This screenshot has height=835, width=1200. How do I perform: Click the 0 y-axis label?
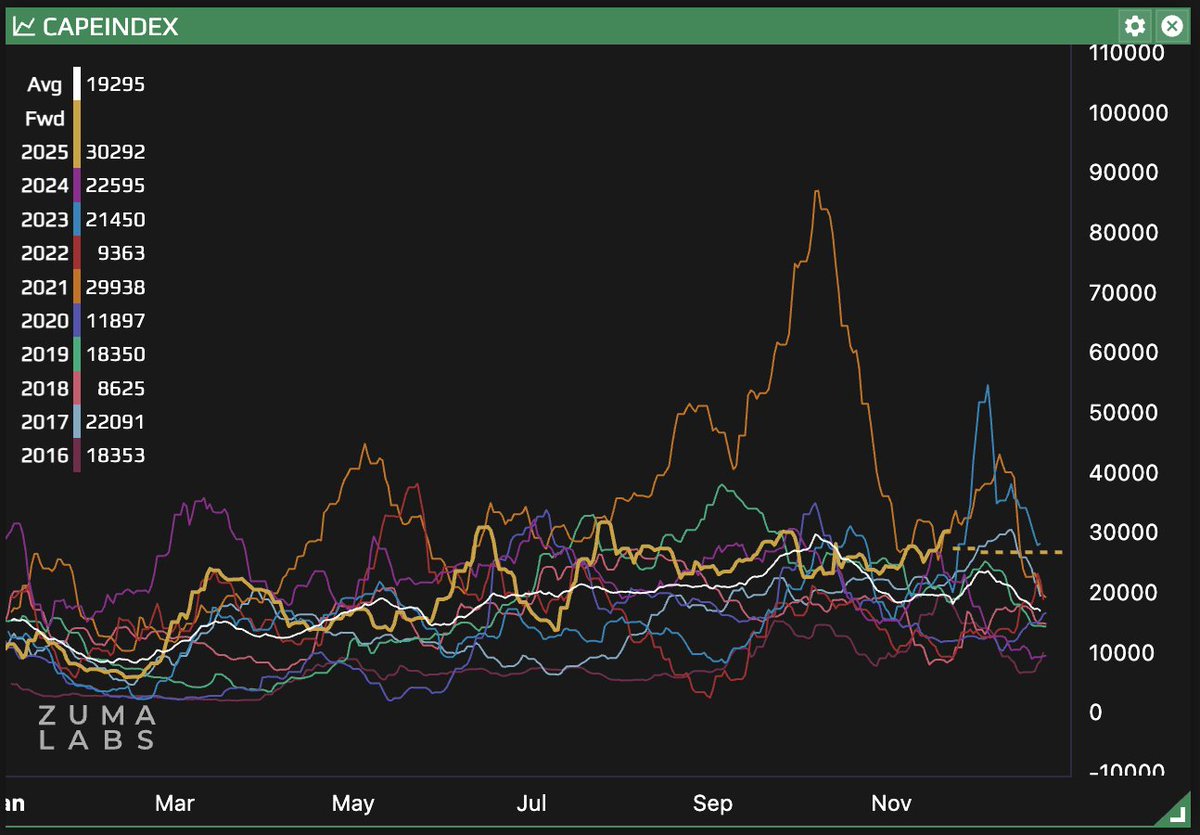(1097, 713)
